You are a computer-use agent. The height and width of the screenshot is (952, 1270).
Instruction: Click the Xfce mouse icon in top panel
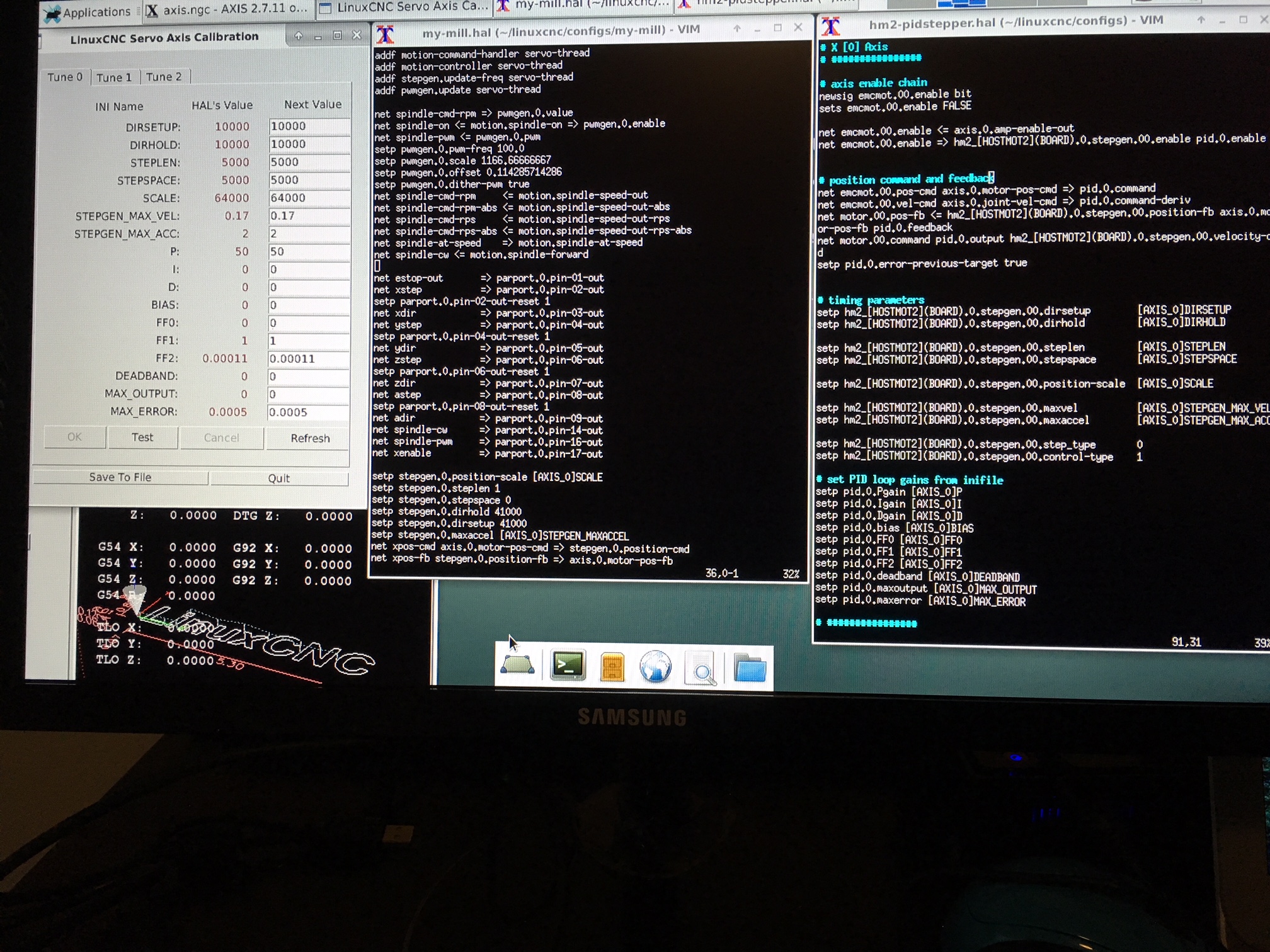(52, 13)
